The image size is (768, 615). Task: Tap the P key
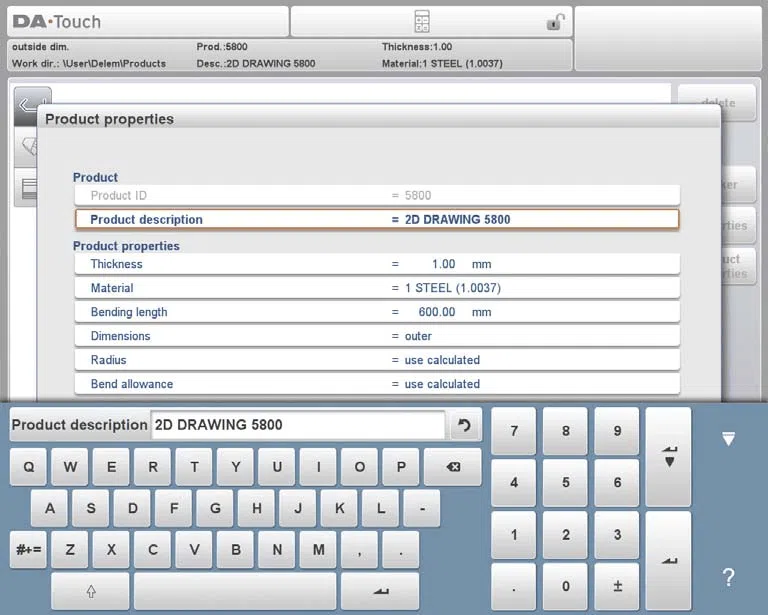[x=401, y=467]
